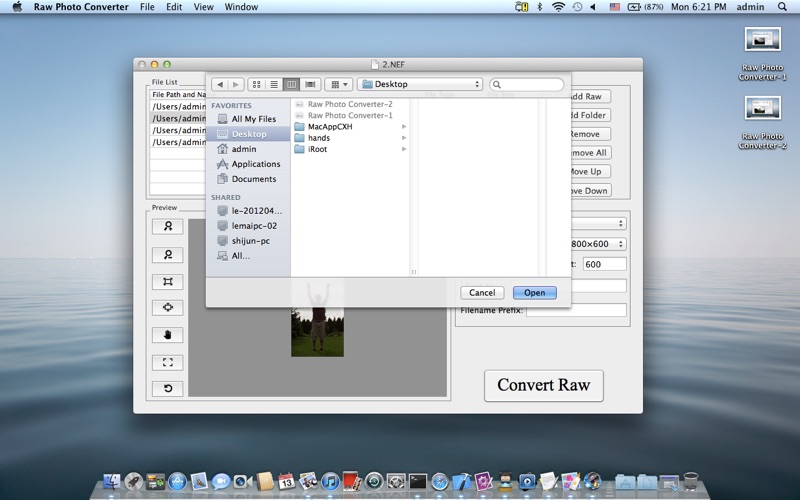Open the 800×600 size dropdown
This screenshot has height=500, width=800.
point(598,244)
